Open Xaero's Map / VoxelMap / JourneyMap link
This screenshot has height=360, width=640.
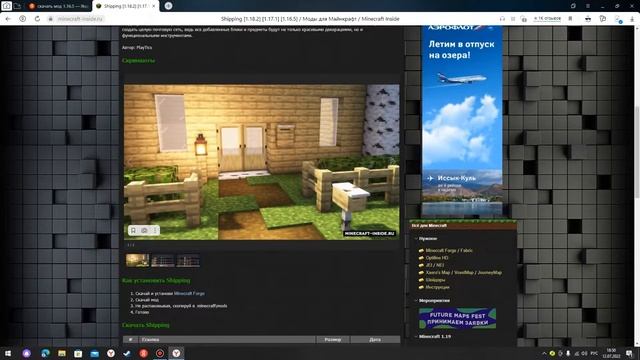(x=464, y=273)
